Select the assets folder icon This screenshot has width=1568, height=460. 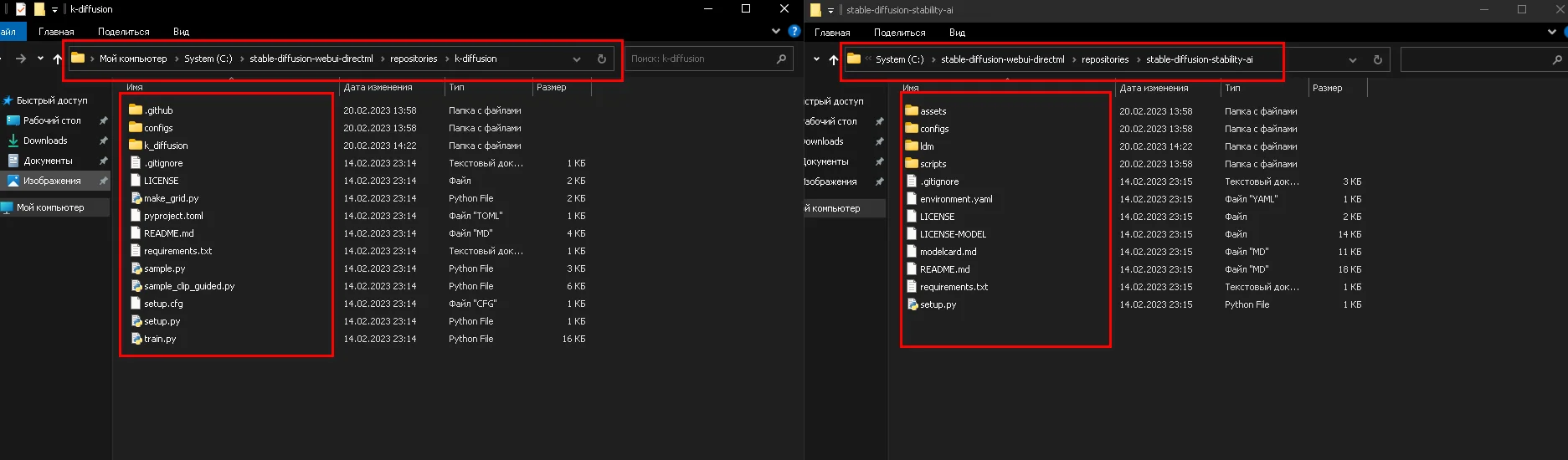click(x=912, y=110)
